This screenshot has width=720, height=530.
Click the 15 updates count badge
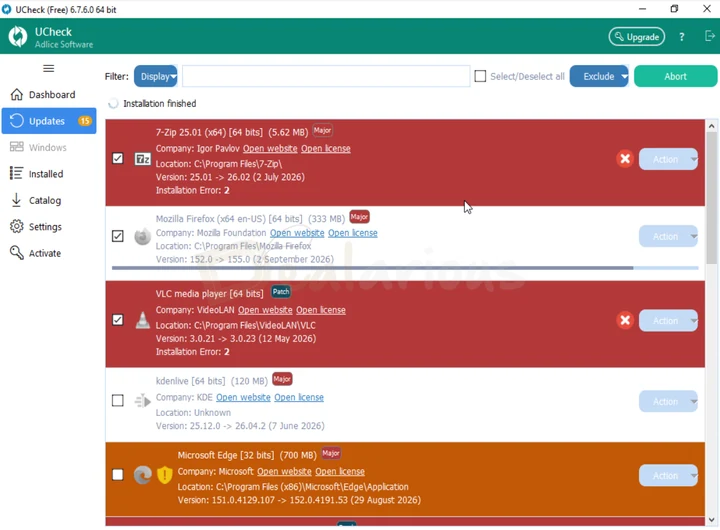tap(84, 121)
